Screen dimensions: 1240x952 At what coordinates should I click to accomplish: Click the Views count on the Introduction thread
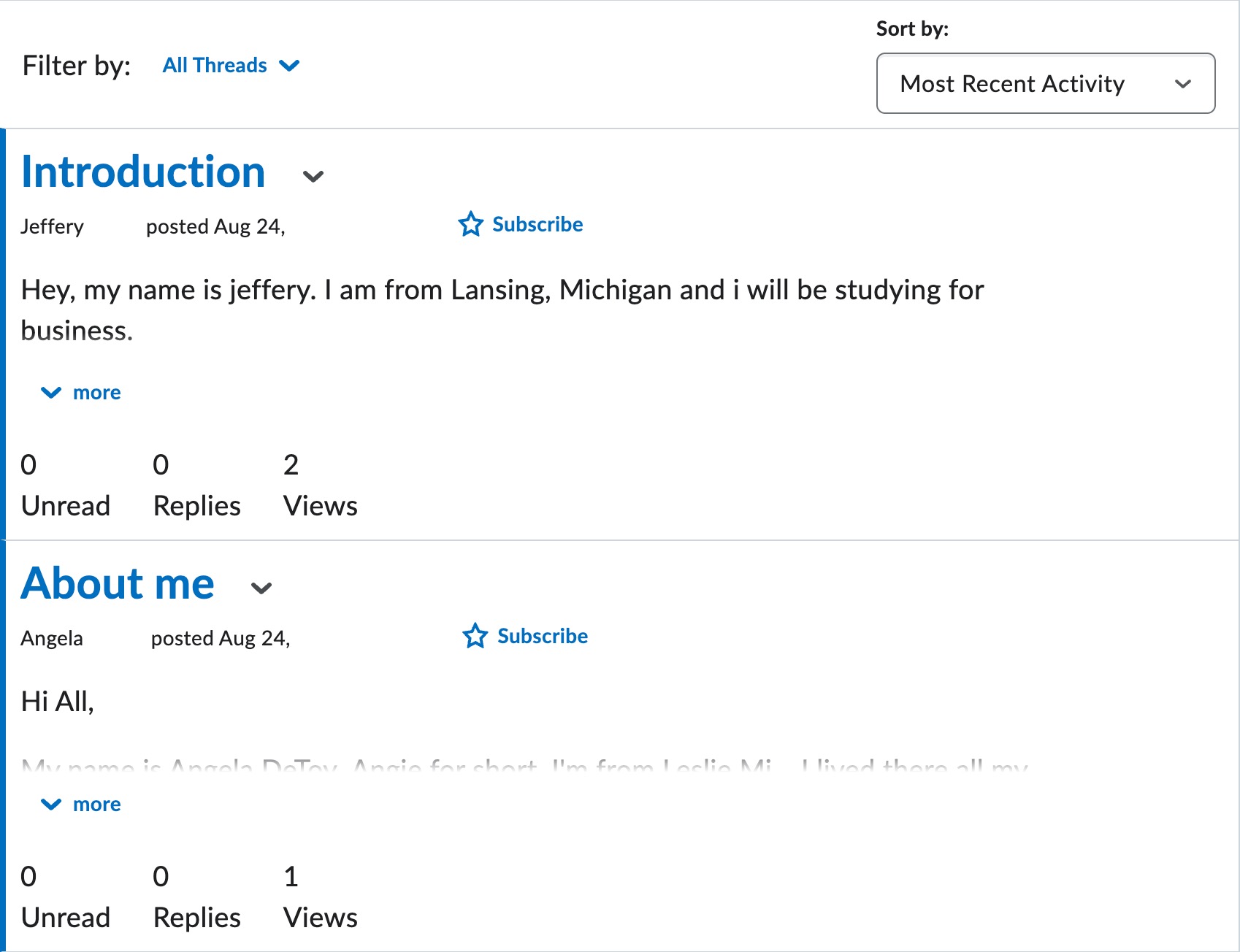[321, 485]
